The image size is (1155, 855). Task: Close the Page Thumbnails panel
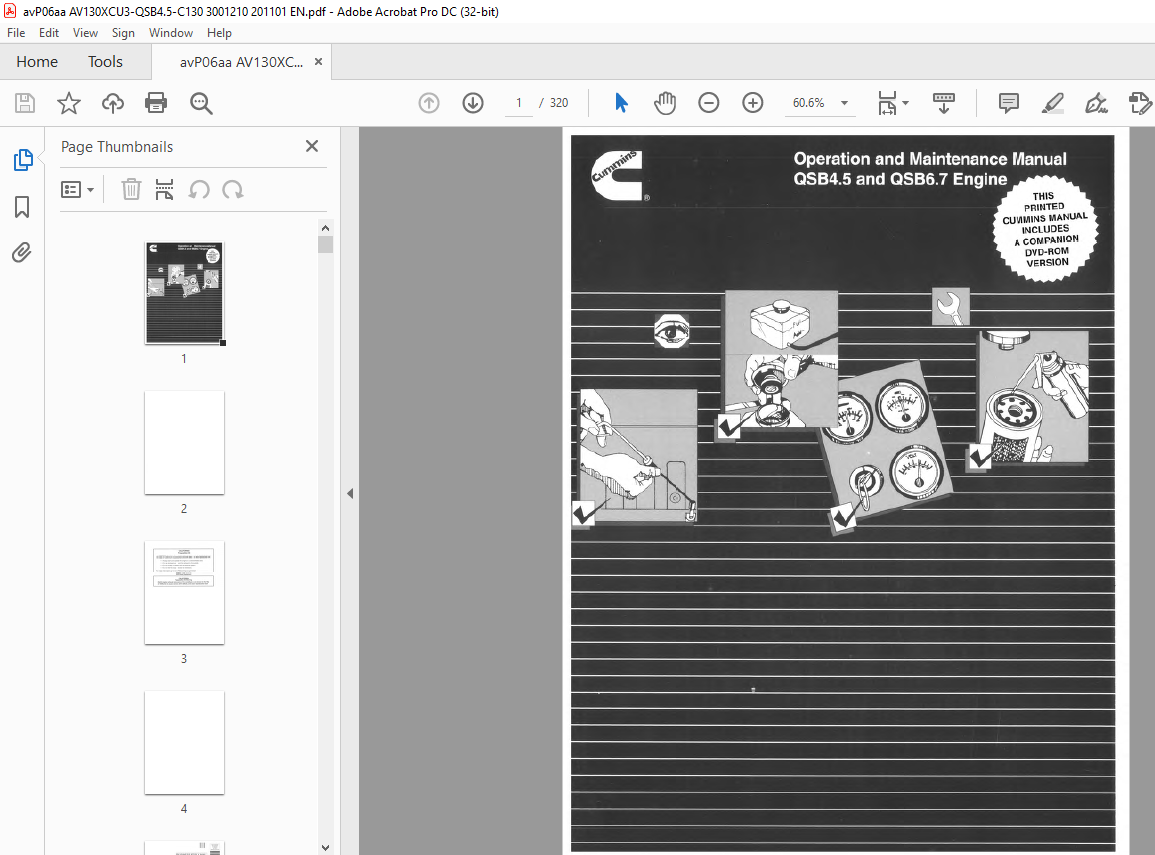(312, 147)
